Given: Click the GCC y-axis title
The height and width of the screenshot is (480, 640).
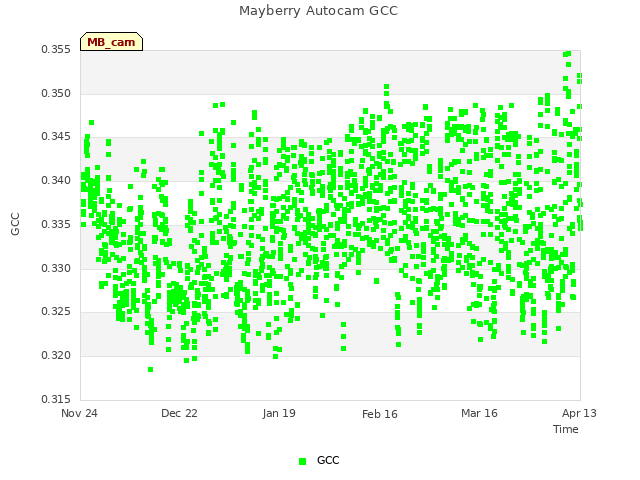Looking at the screenshot, I should 15,224.
